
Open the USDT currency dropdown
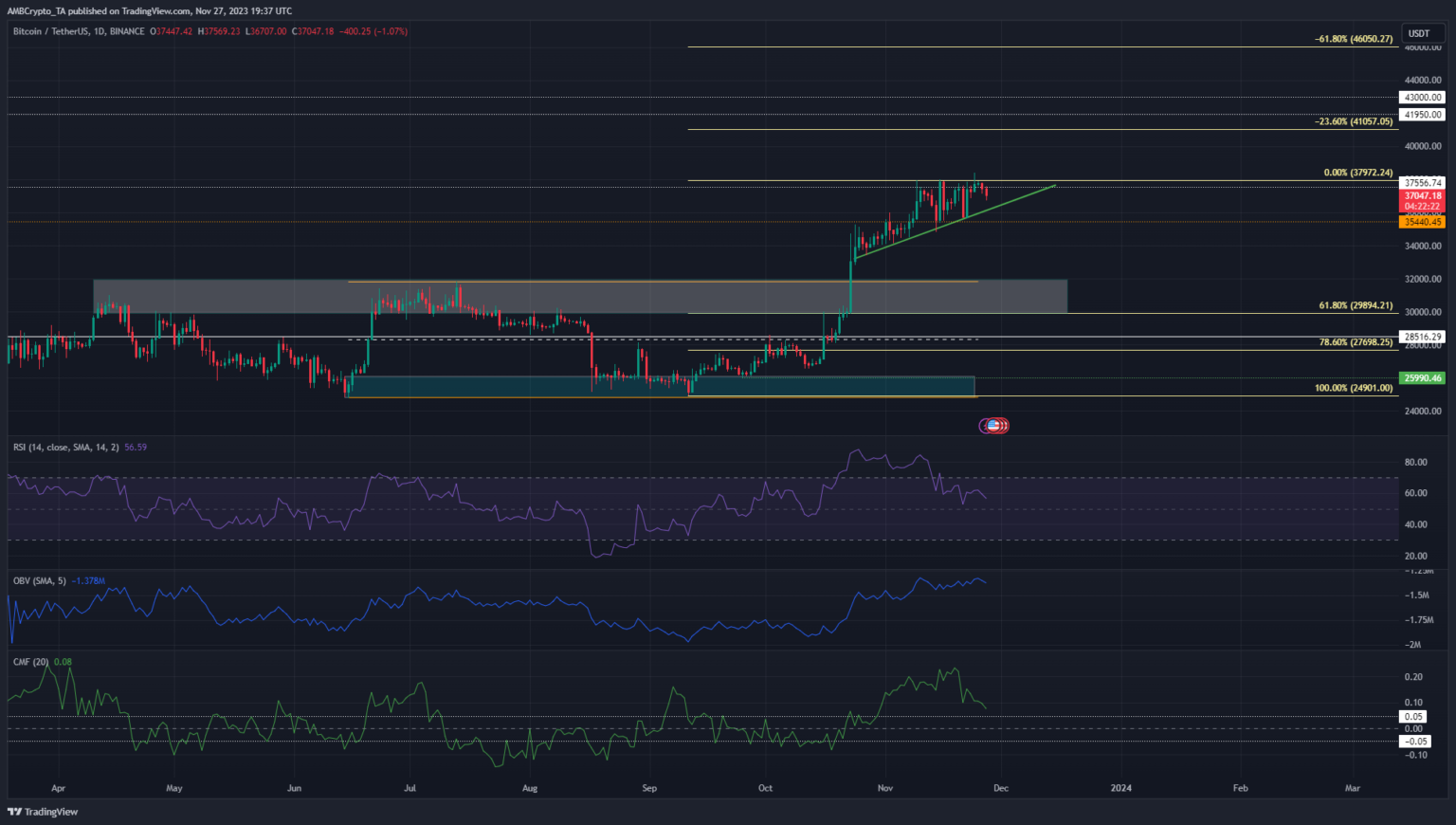point(1422,32)
